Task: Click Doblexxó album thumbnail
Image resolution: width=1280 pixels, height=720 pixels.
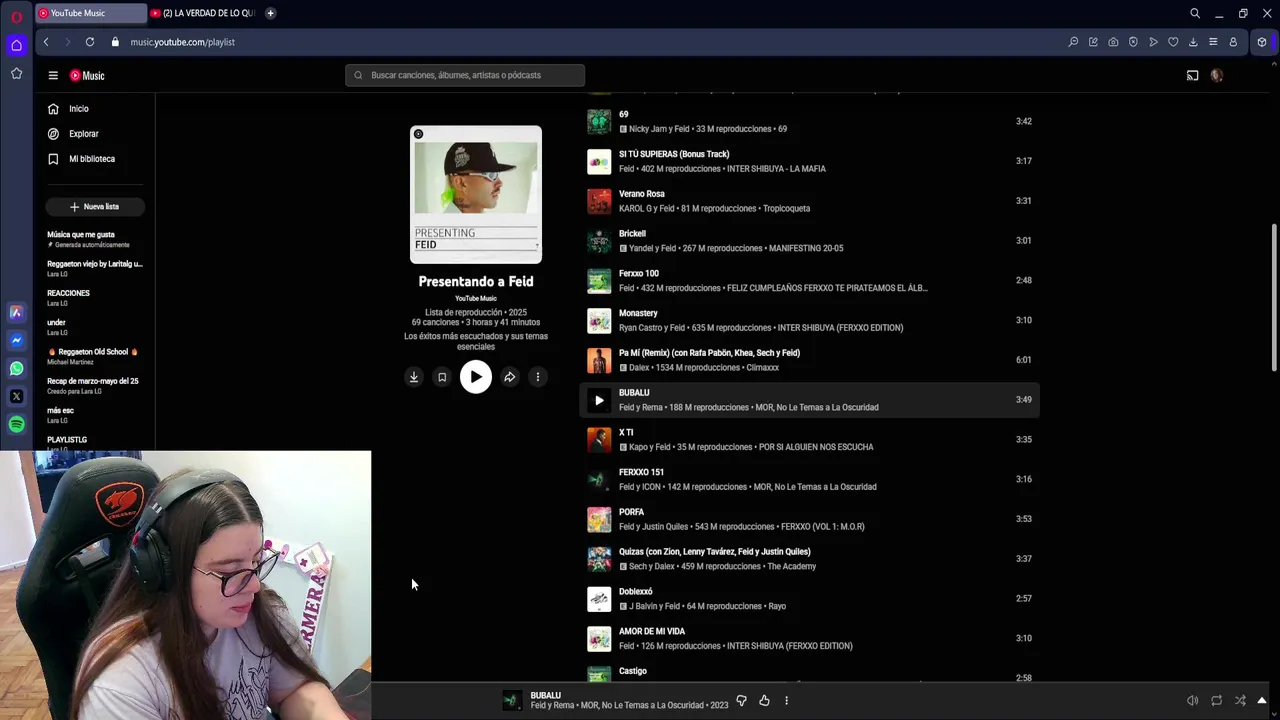Action: pyautogui.click(x=599, y=599)
